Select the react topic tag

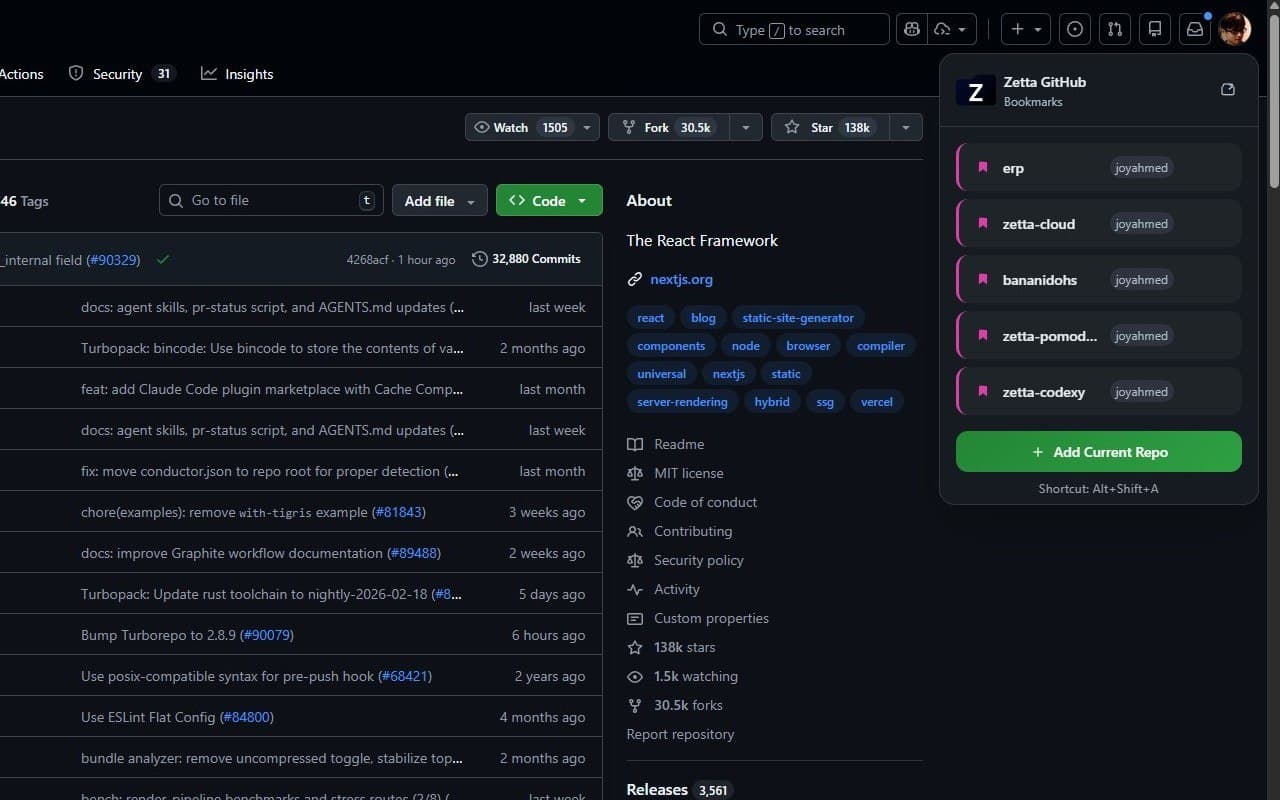point(650,318)
